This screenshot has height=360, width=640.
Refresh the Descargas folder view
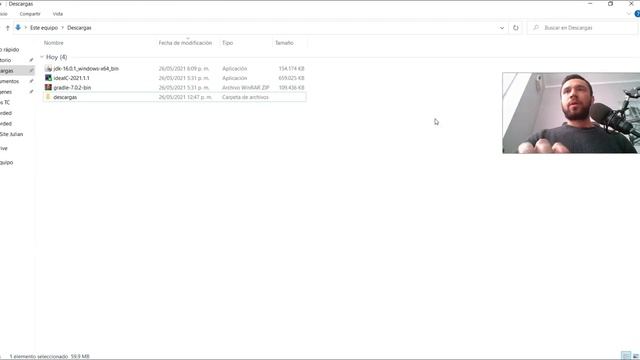tap(516, 28)
